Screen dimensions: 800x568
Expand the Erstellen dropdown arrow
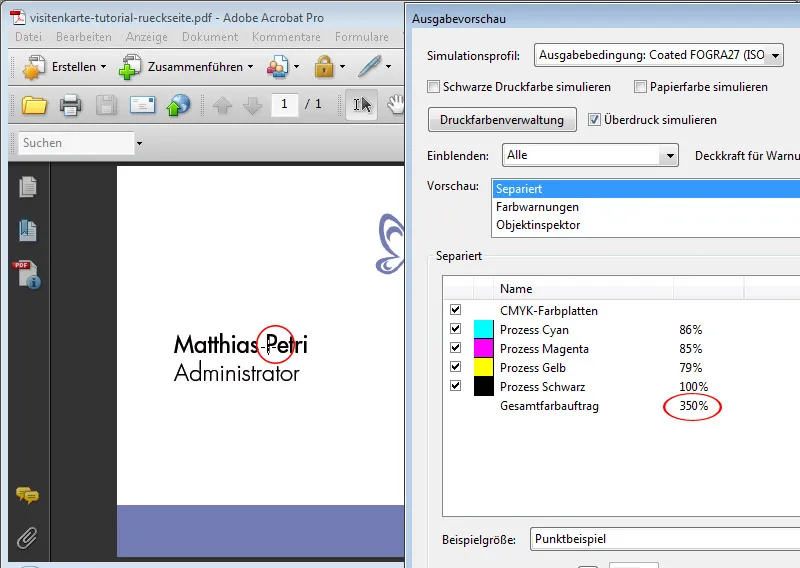pos(104,67)
